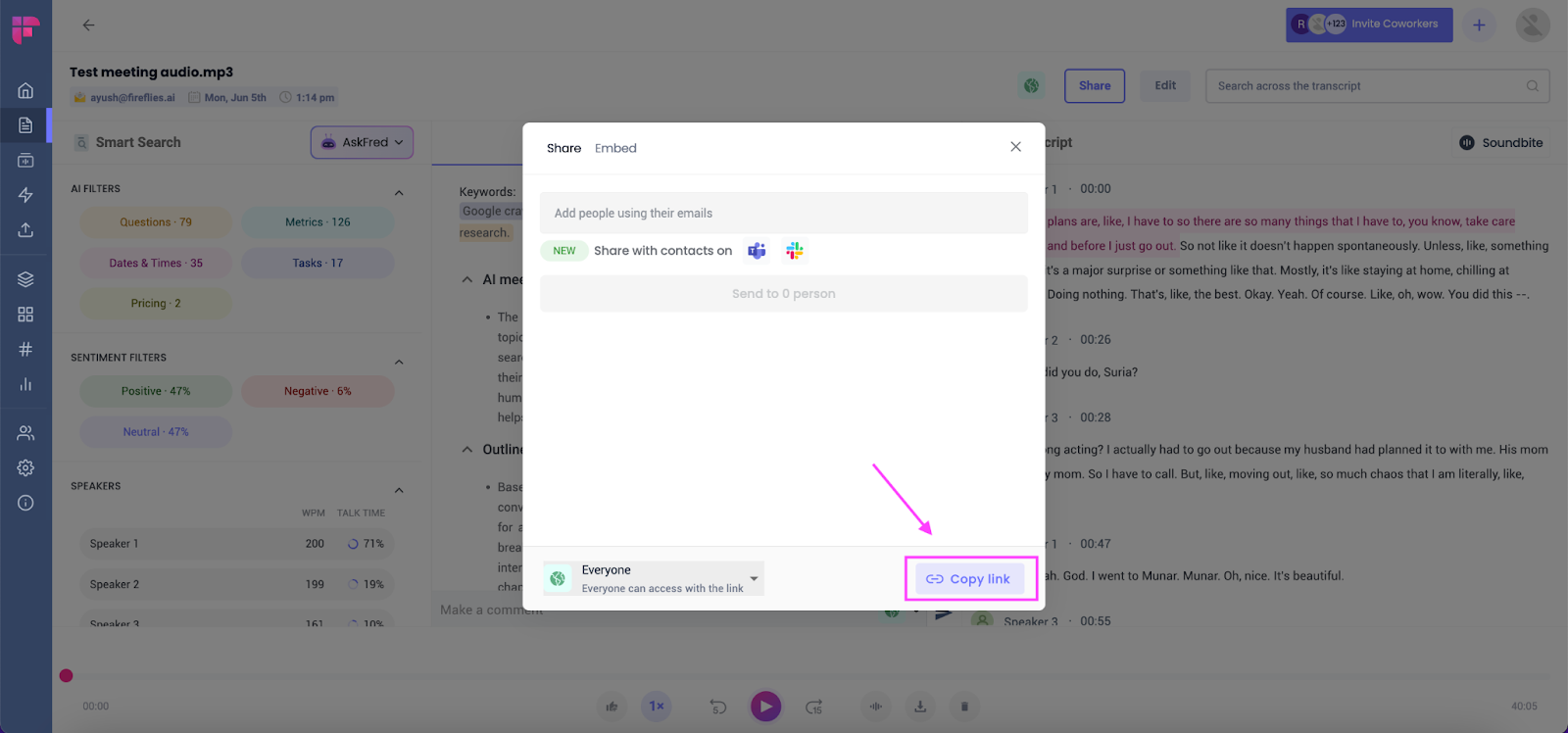Toggle the Pricing · 2 filter
Image resolution: width=1568 pixels, height=733 pixels.
click(x=156, y=304)
